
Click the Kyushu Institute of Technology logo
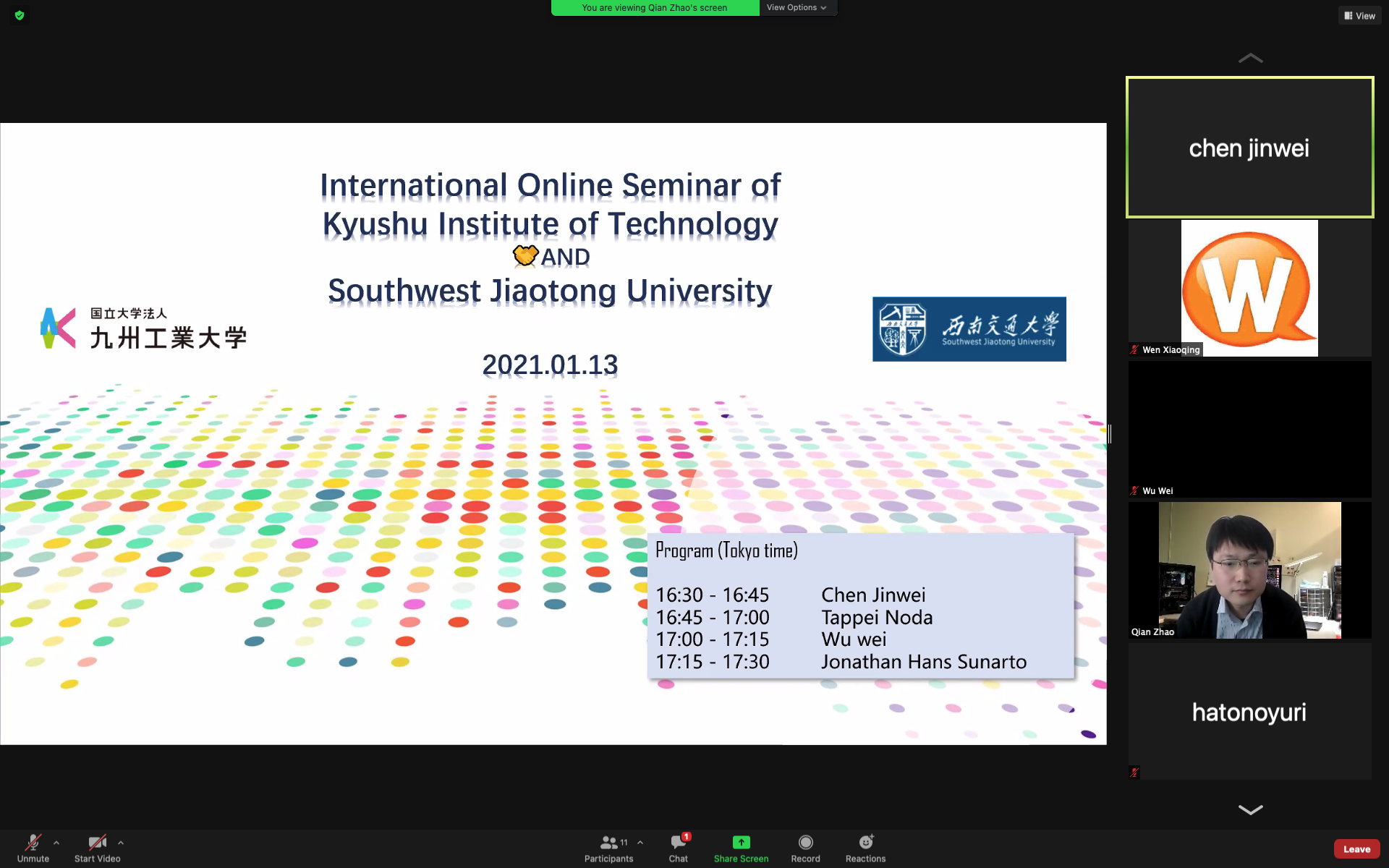click(x=143, y=329)
